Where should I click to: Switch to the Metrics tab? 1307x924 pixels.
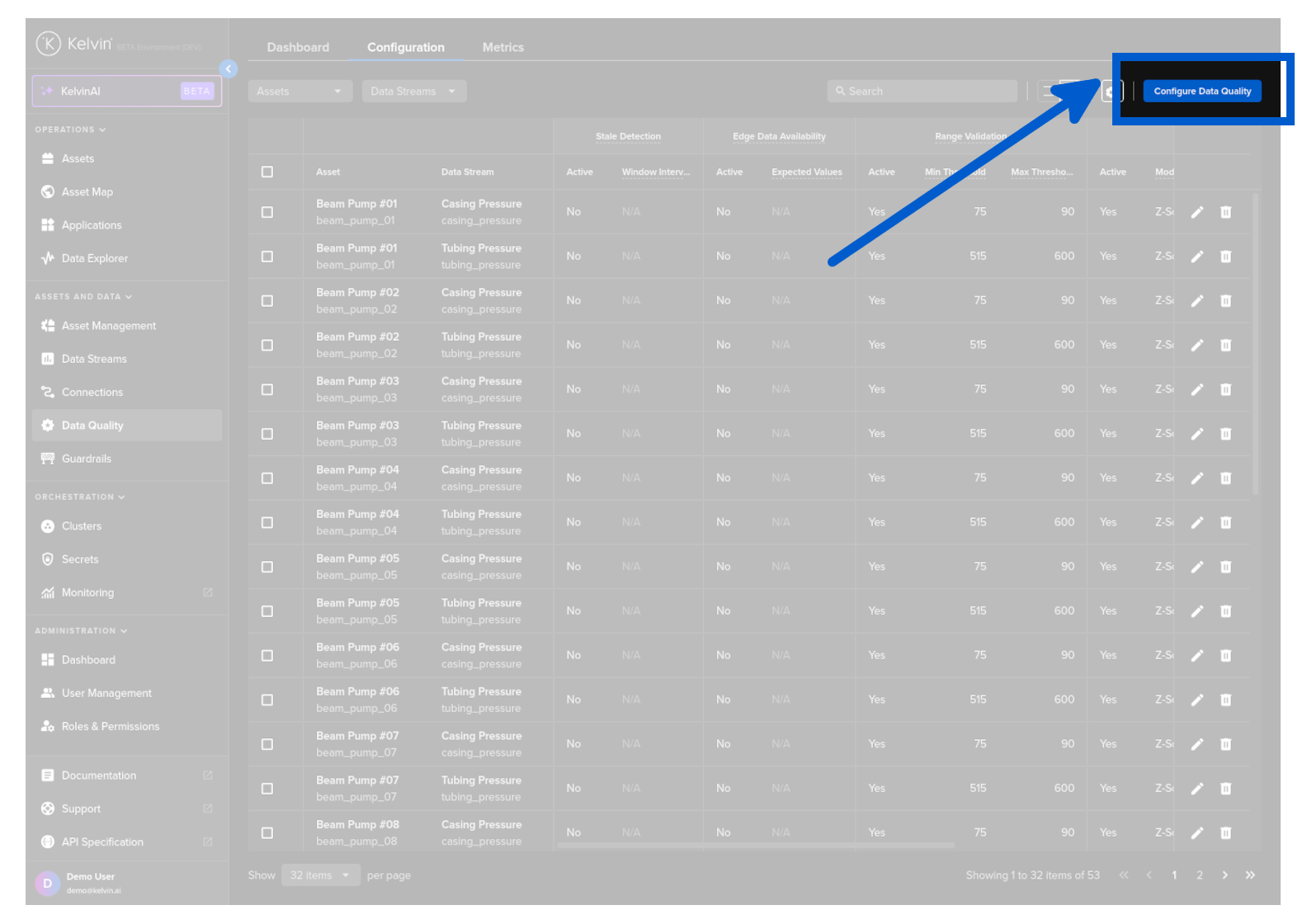[503, 48]
